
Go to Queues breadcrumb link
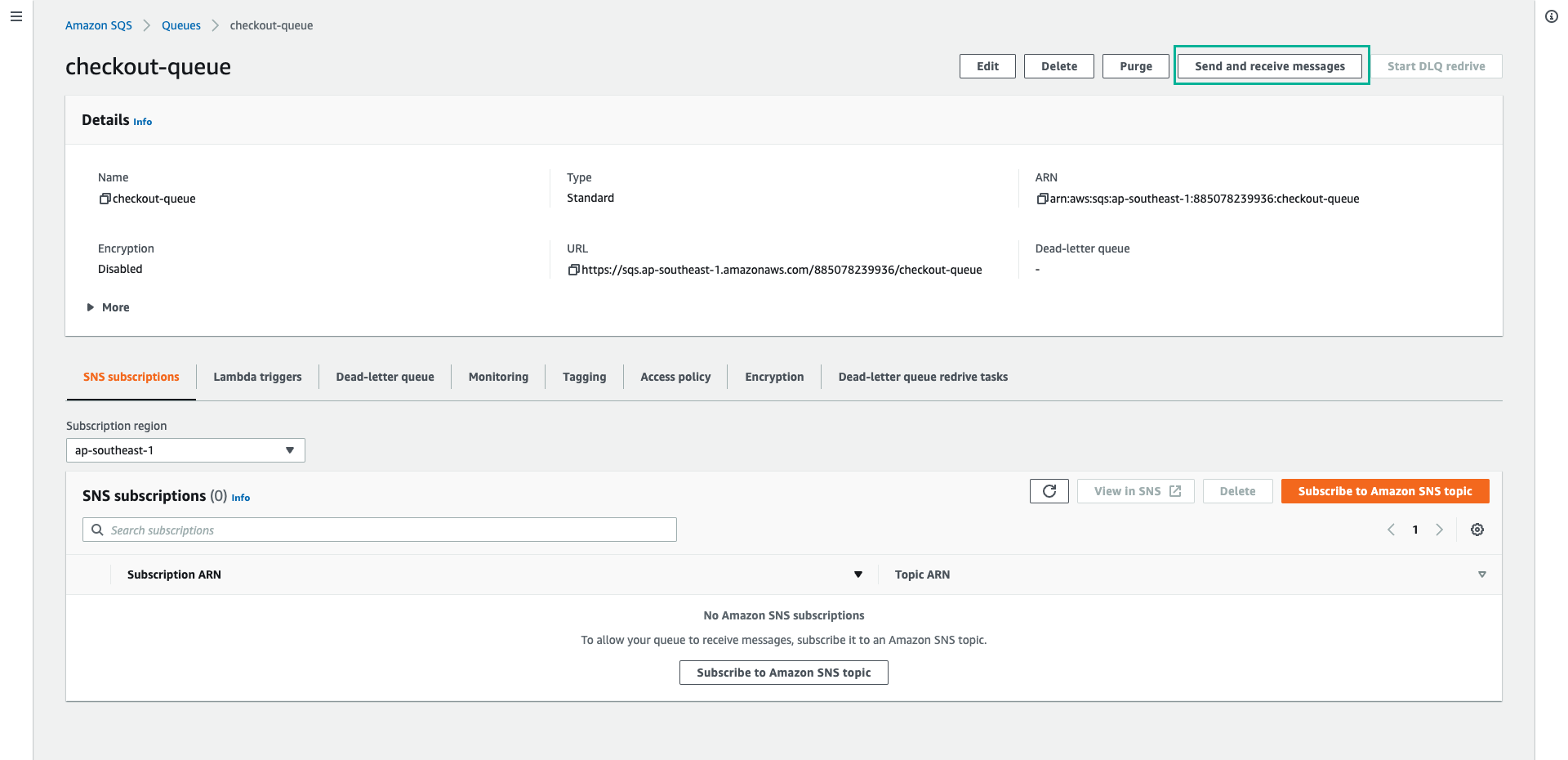tap(181, 25)
